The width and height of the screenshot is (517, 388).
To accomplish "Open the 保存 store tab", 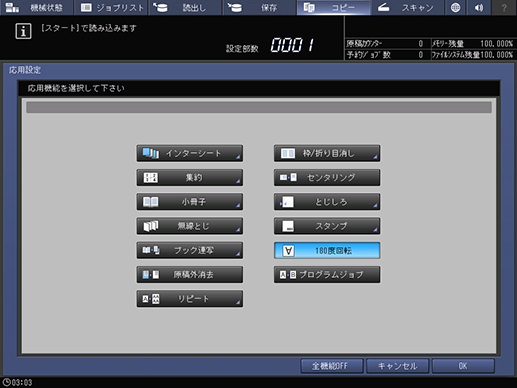I will [259, 7].
